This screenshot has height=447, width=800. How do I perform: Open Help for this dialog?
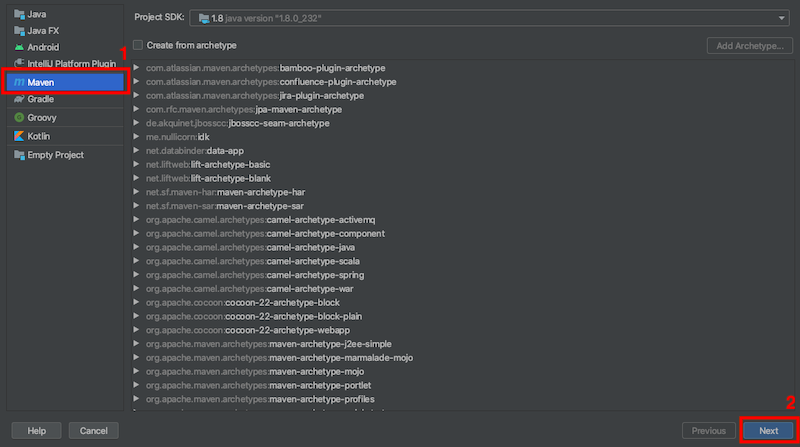[x=36, y=431]
